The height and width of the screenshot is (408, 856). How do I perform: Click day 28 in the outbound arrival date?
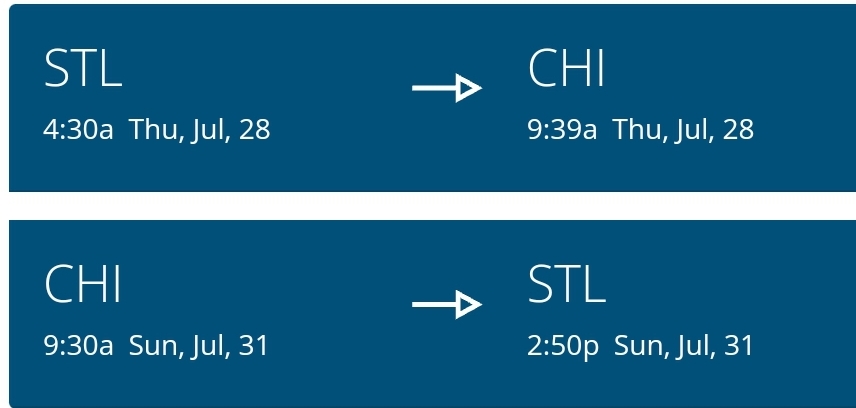[x=738, y=130]
